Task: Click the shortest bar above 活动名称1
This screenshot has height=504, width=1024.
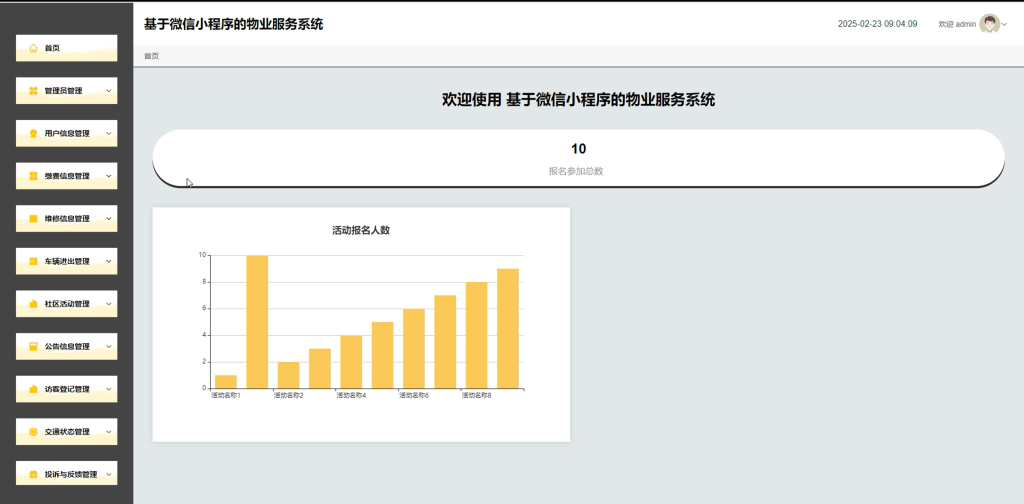Action: point(225,382)
